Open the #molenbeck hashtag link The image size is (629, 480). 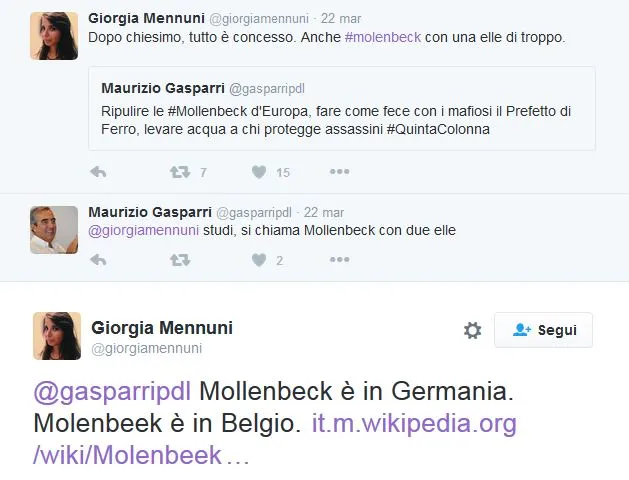tap(383, 37)
